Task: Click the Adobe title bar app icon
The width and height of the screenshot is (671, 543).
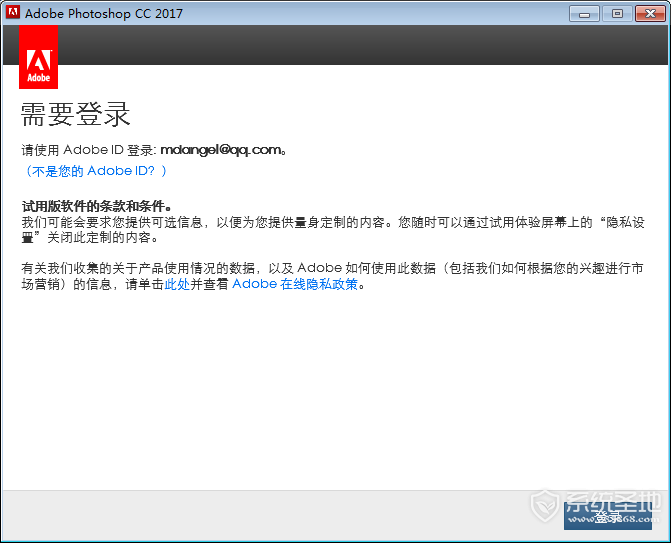Action: click(13, 13)
